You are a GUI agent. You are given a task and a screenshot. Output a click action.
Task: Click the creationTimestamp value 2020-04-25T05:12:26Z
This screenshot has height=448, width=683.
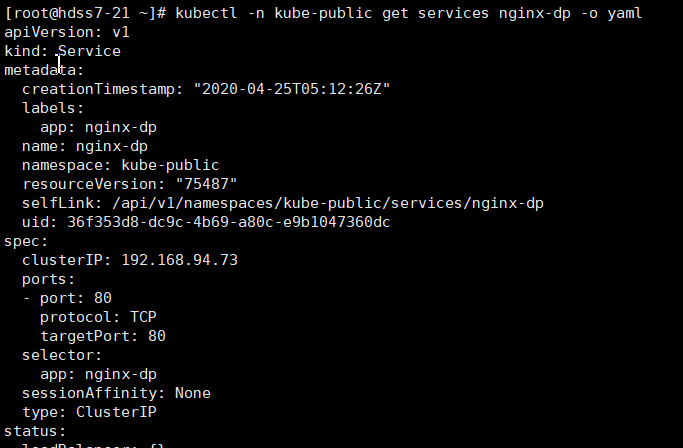pyautogui.click(x=292, y=89)
